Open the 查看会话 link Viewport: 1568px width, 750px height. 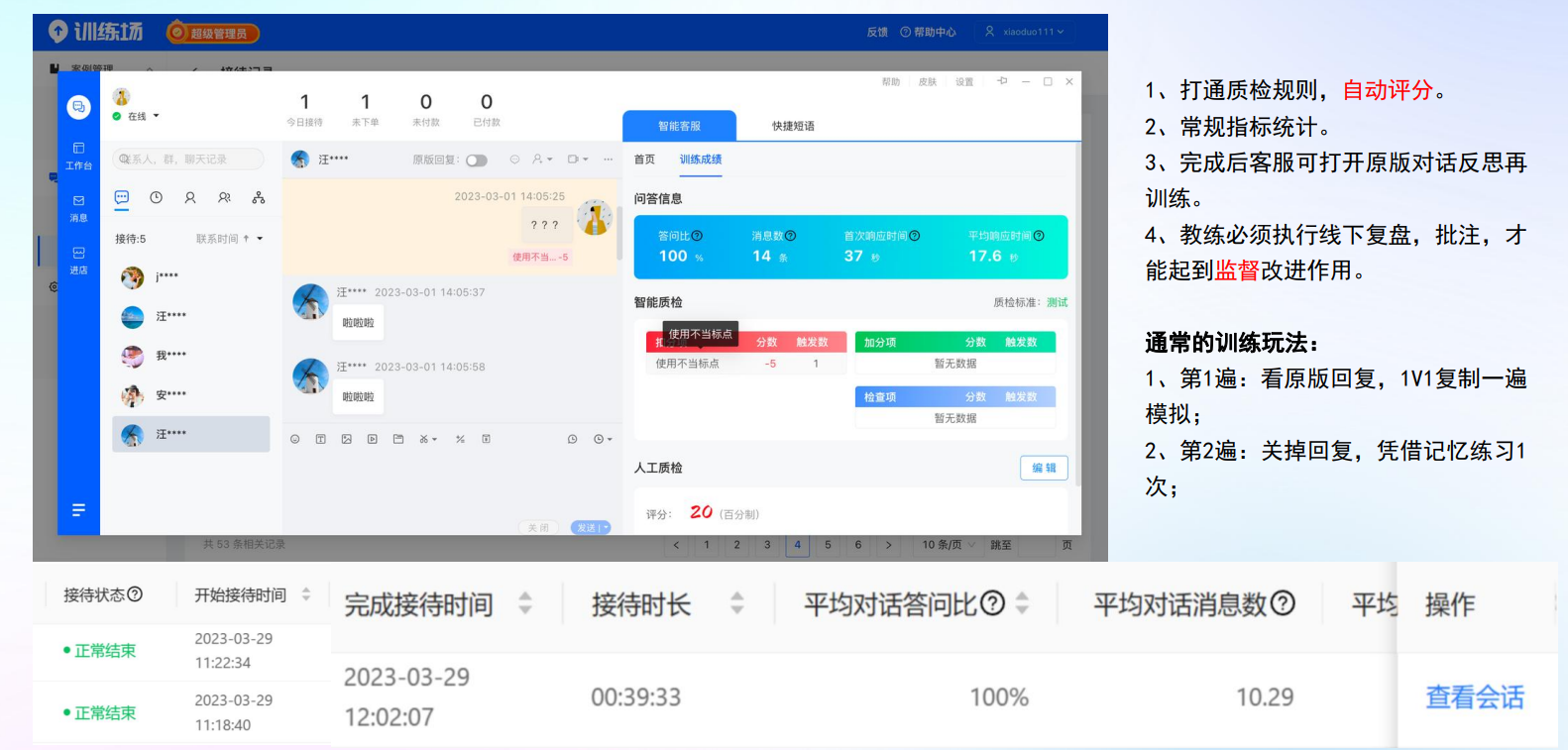coord(1475,697)
